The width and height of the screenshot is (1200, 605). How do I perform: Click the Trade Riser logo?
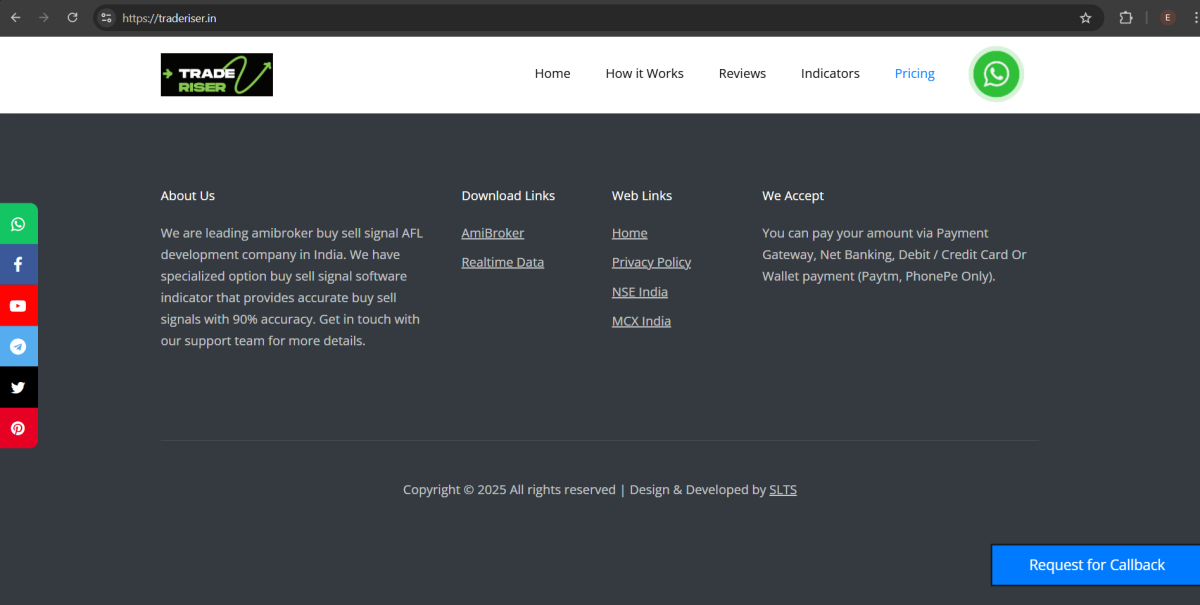coord(216,74)
